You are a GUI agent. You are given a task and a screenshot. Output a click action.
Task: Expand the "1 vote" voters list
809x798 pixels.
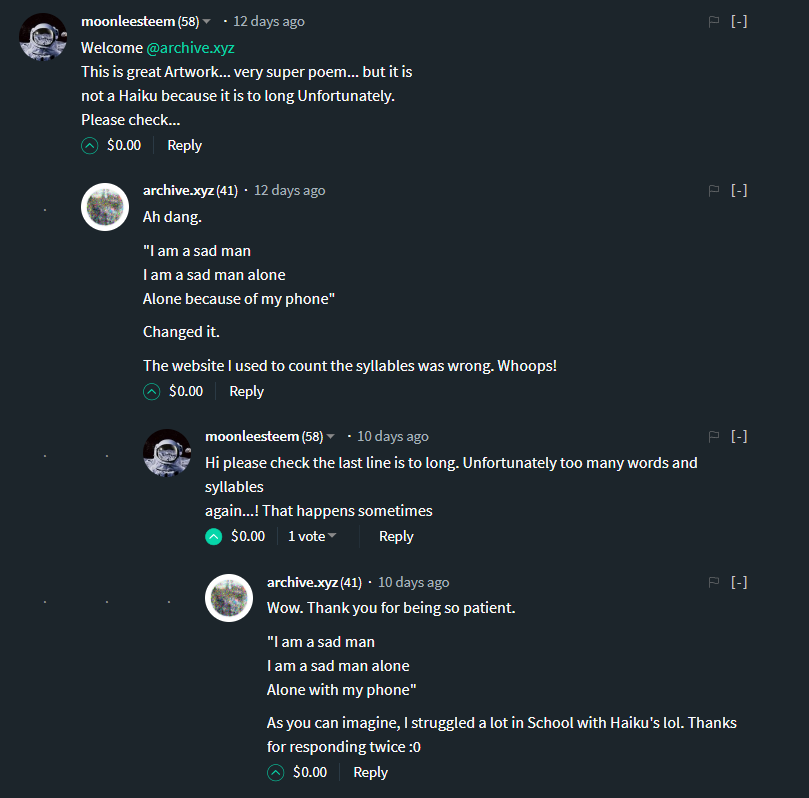312,537
